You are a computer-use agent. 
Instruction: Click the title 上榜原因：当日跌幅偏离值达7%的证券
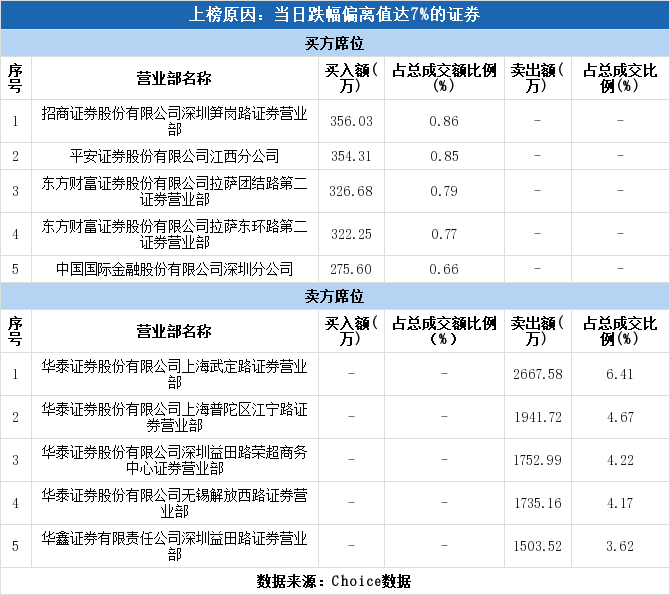tap(334, 15)
